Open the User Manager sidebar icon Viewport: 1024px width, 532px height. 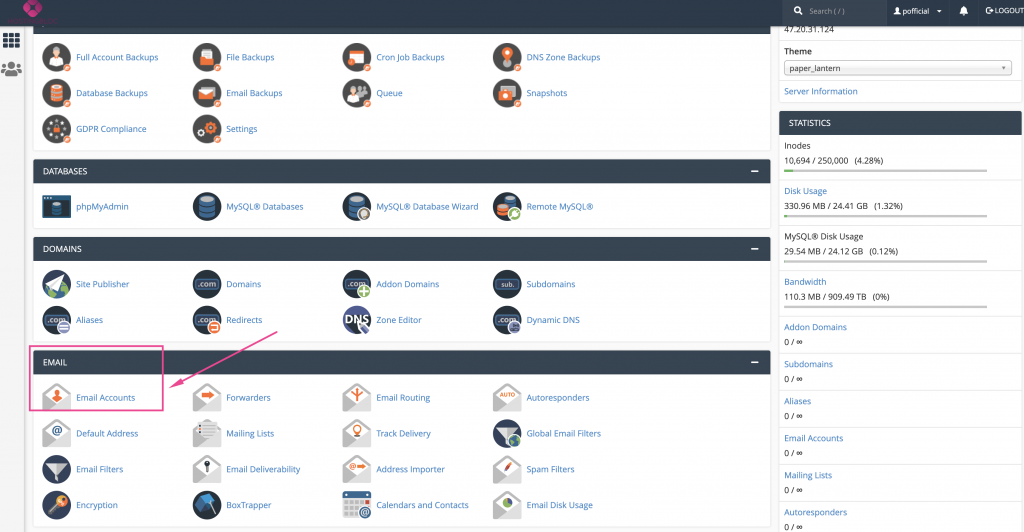point(12,69)
